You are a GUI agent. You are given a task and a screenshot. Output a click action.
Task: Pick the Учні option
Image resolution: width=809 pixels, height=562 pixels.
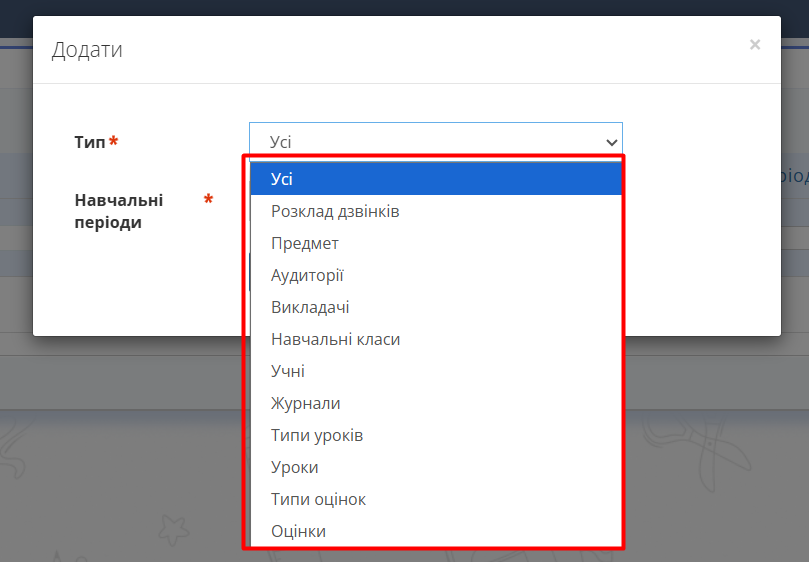point(288,371)
